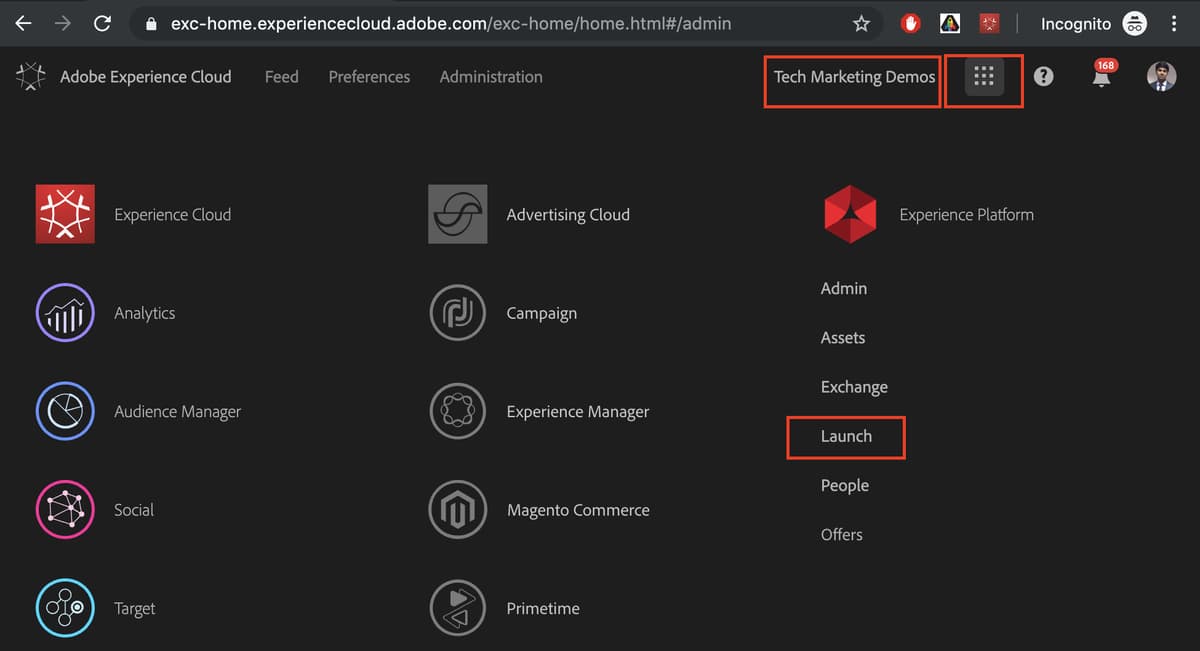Open the Advertising Cloud icon
This screenshot has width=1200, height=651.
click(457, 214)
